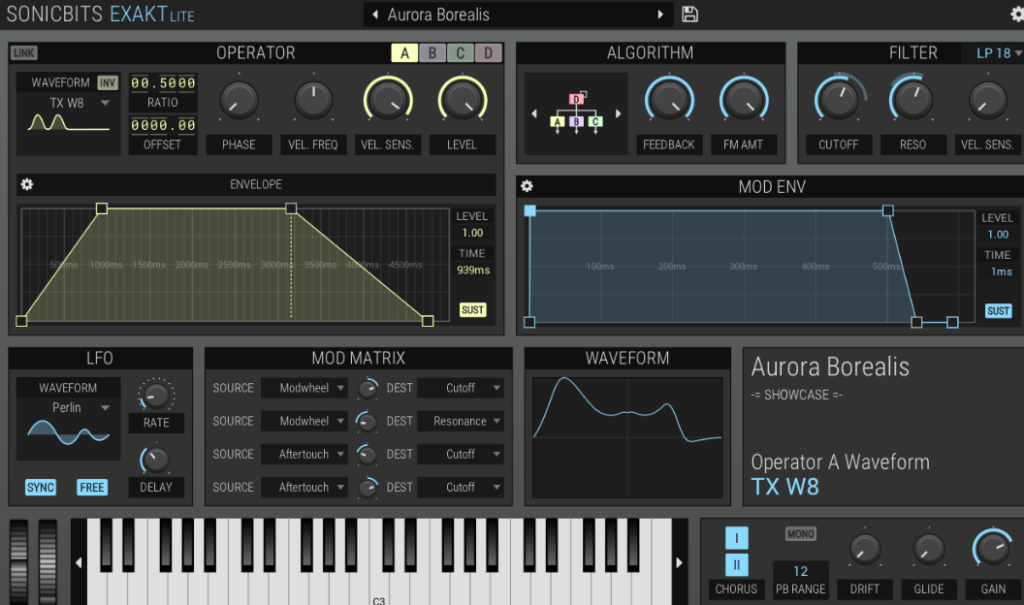Screen dimensions: 1024x605
Task: Open first Aftertouch source dropdown
Action: (x=304, y=454)
